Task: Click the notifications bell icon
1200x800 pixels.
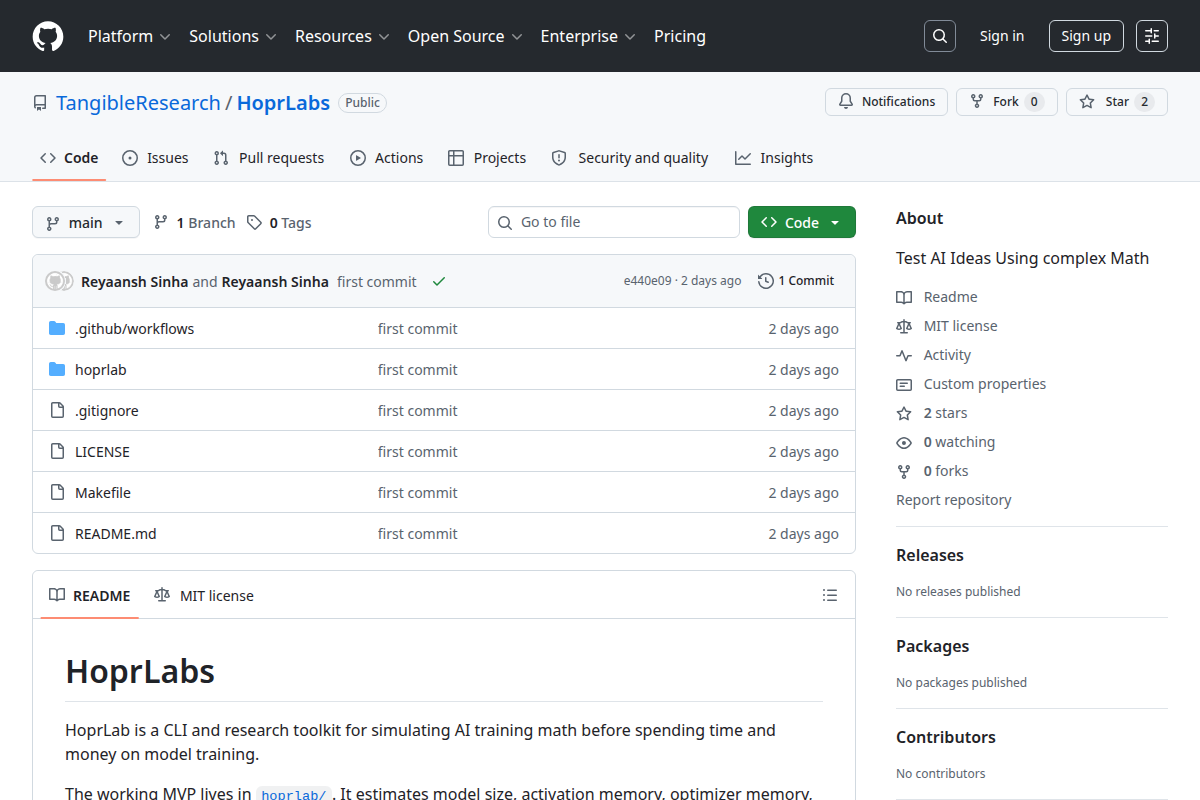Action: [846, 102]
